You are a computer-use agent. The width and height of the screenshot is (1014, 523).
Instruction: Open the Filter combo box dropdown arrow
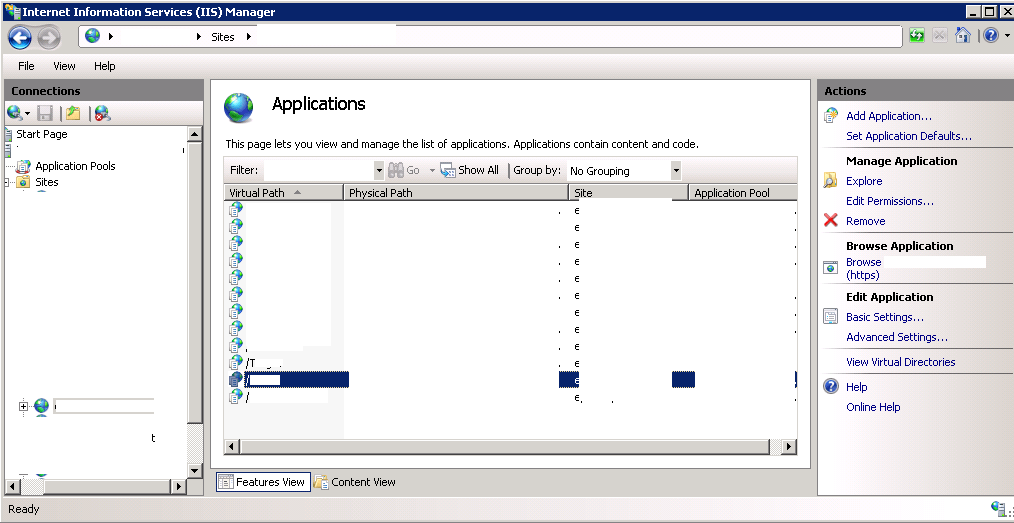378,171
